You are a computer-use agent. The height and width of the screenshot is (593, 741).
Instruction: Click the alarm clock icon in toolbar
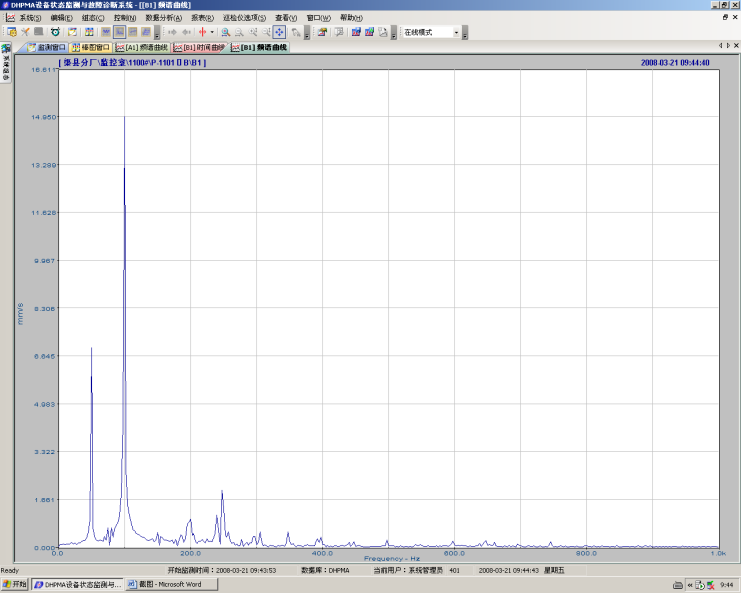click(x=55, y=32)
